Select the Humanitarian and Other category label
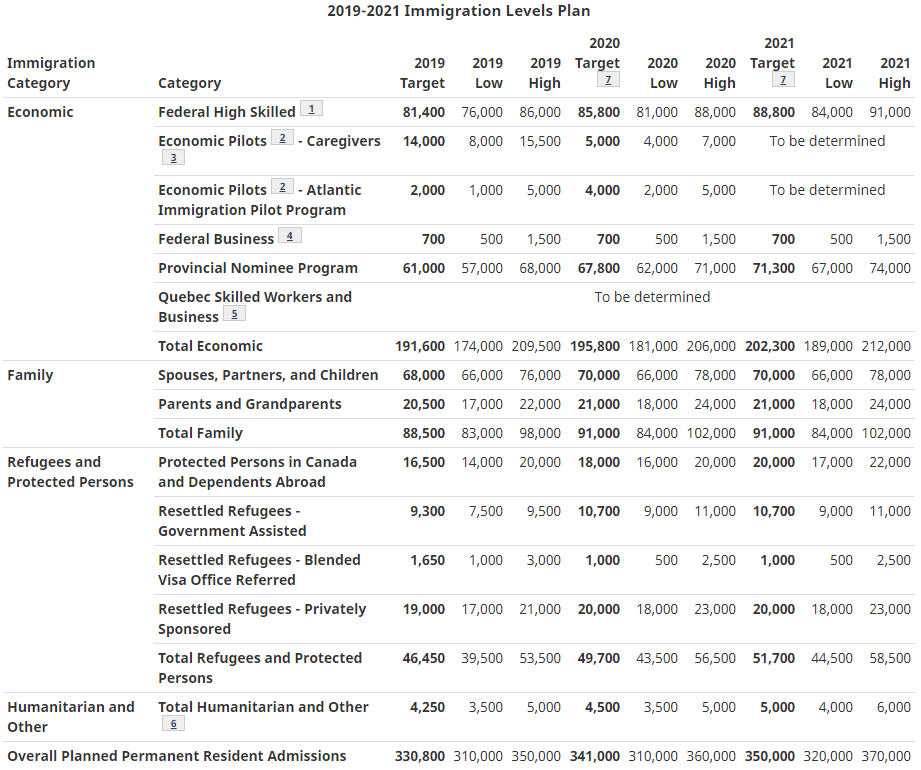Screen dimensions: 921x770 pos(71,717)
